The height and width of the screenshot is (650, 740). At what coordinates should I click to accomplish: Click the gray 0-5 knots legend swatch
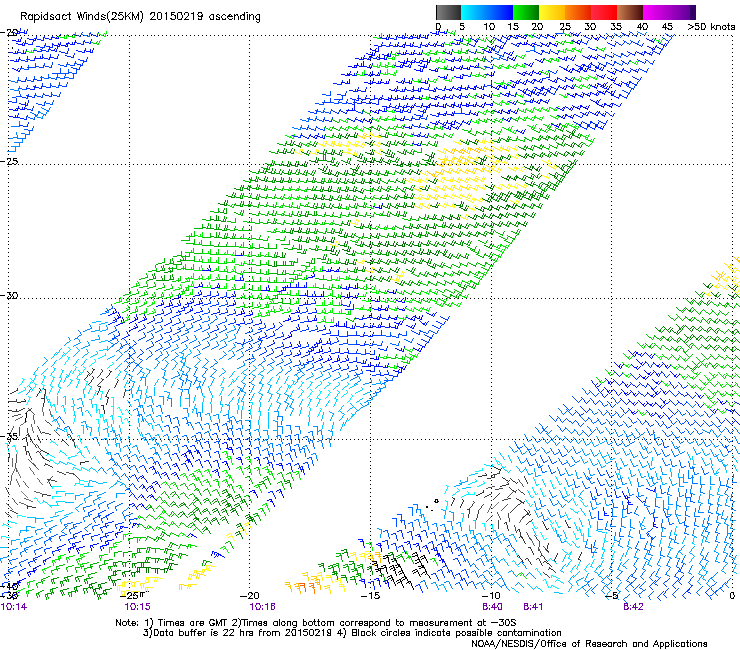point(448,12)
